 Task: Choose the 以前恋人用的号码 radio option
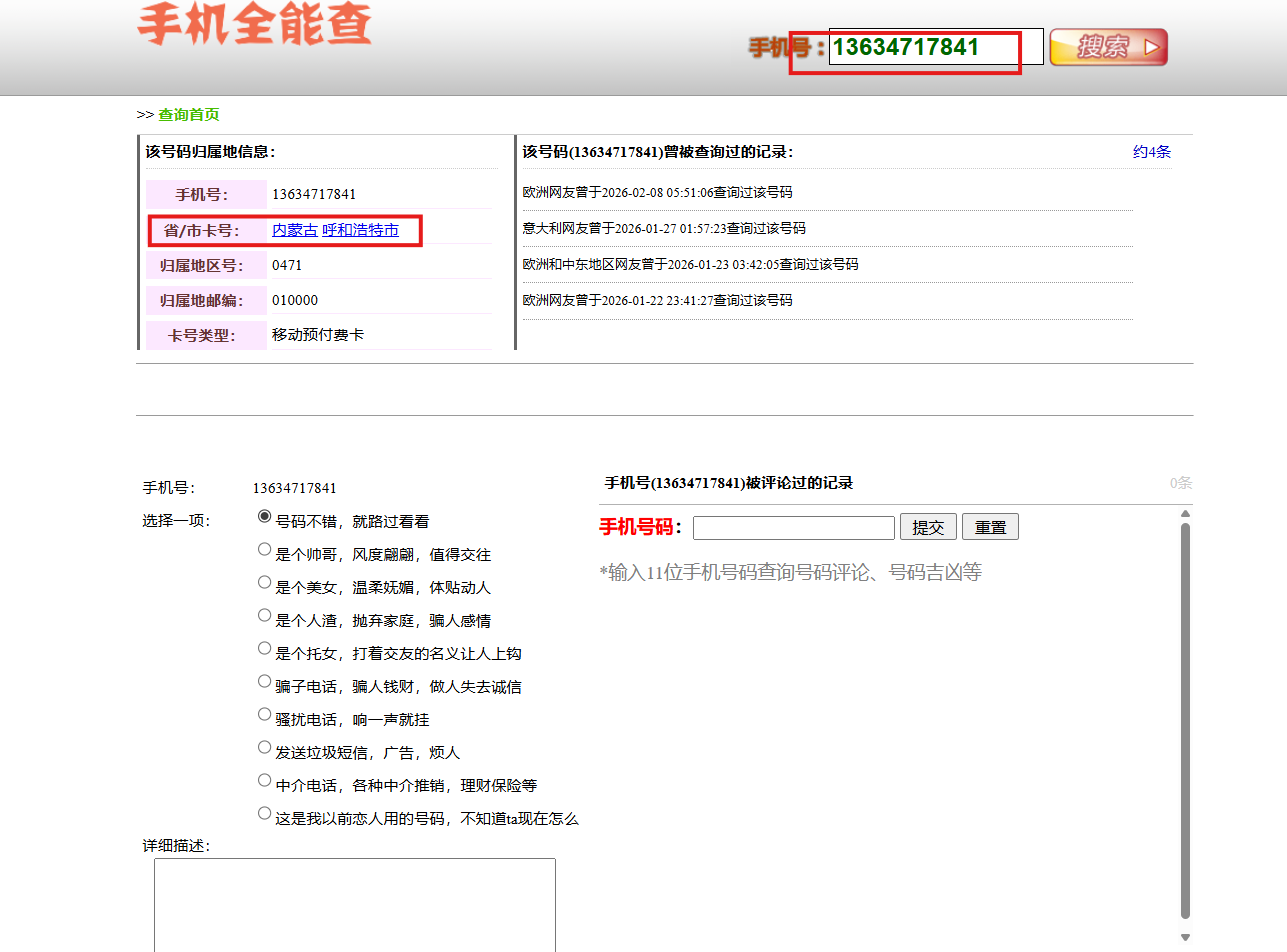point(264,813)
